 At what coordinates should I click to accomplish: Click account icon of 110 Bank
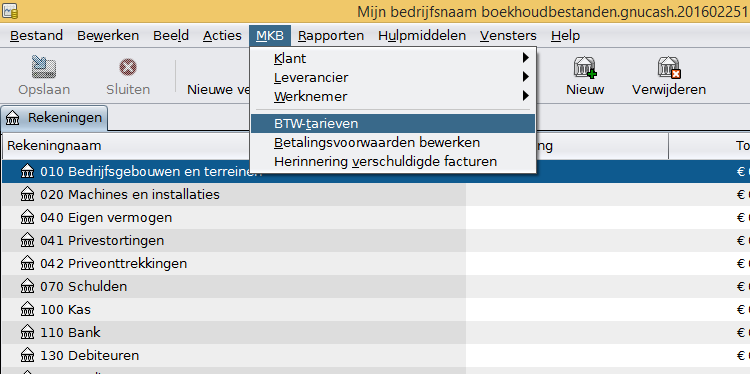pyautogui.click(x=28, y=332)
